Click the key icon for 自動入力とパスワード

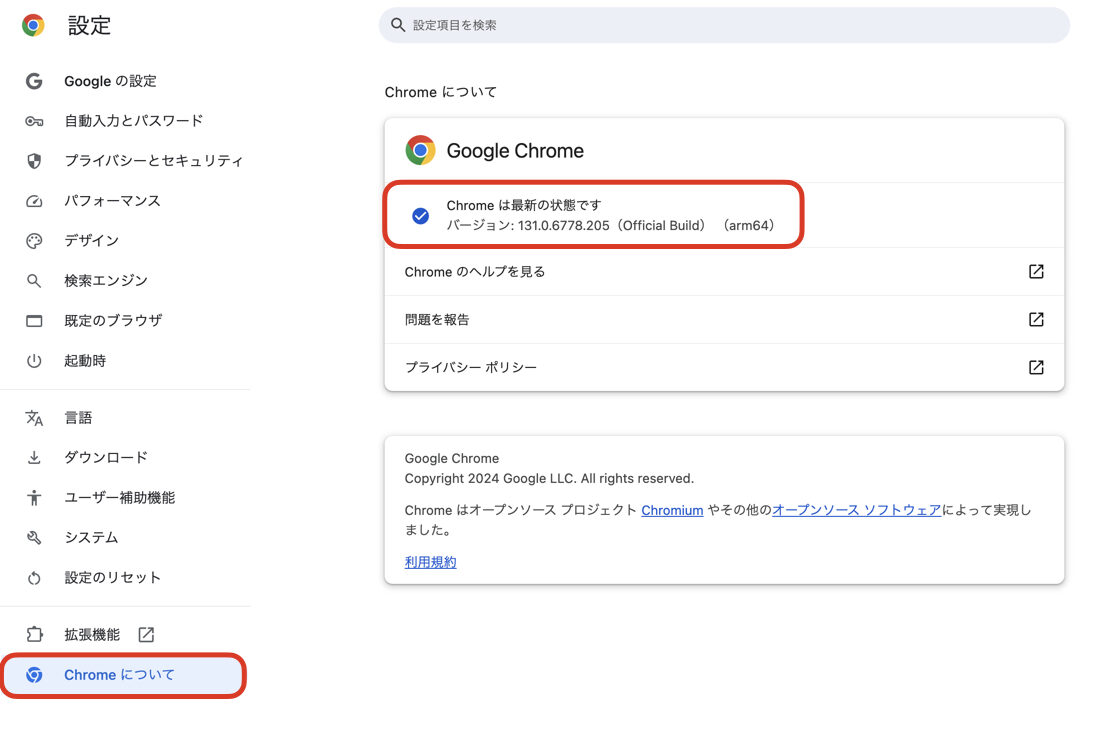point(33,121)
